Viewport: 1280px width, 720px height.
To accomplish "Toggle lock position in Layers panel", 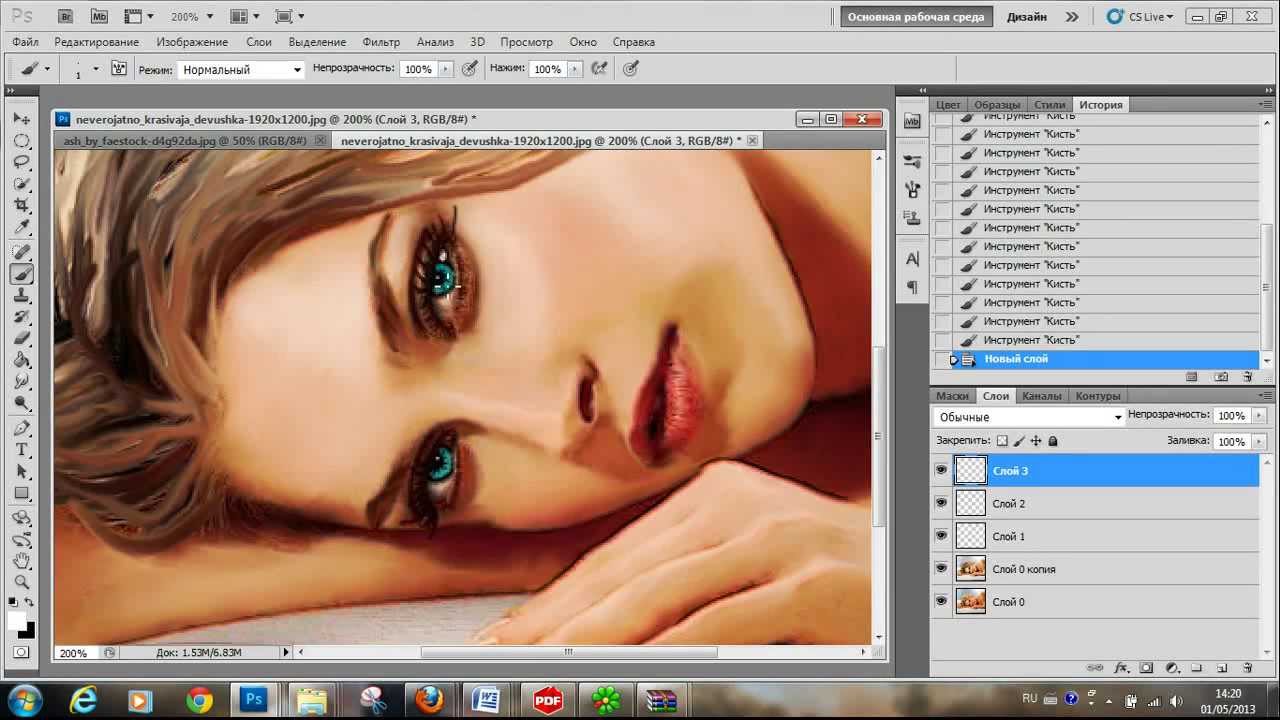I will 1036,441.
